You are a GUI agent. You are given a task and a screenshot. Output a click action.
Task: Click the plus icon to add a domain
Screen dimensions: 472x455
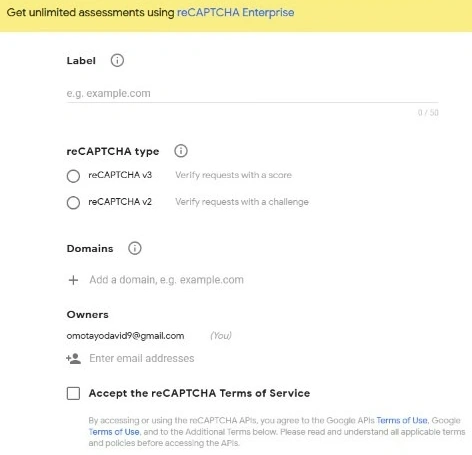coord(73,280)
